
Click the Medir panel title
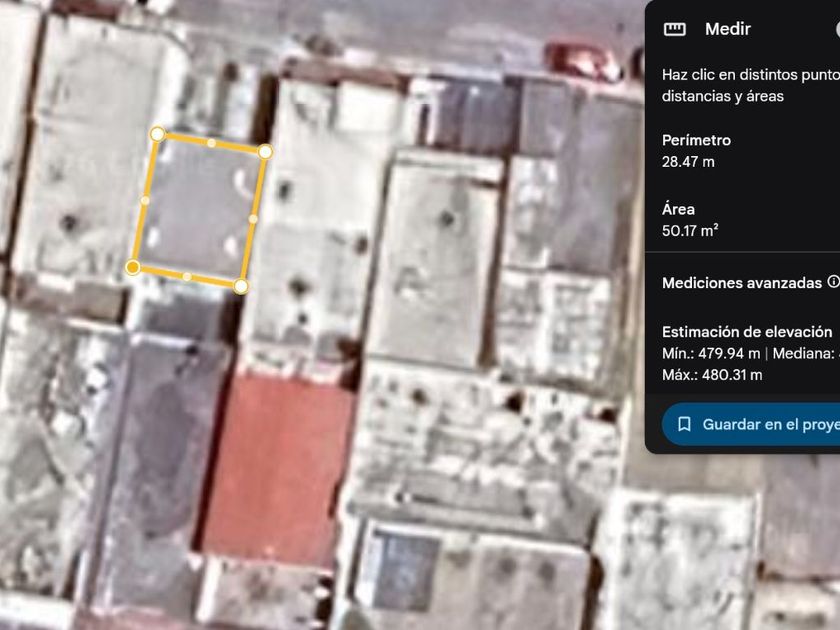click(728, 29)
